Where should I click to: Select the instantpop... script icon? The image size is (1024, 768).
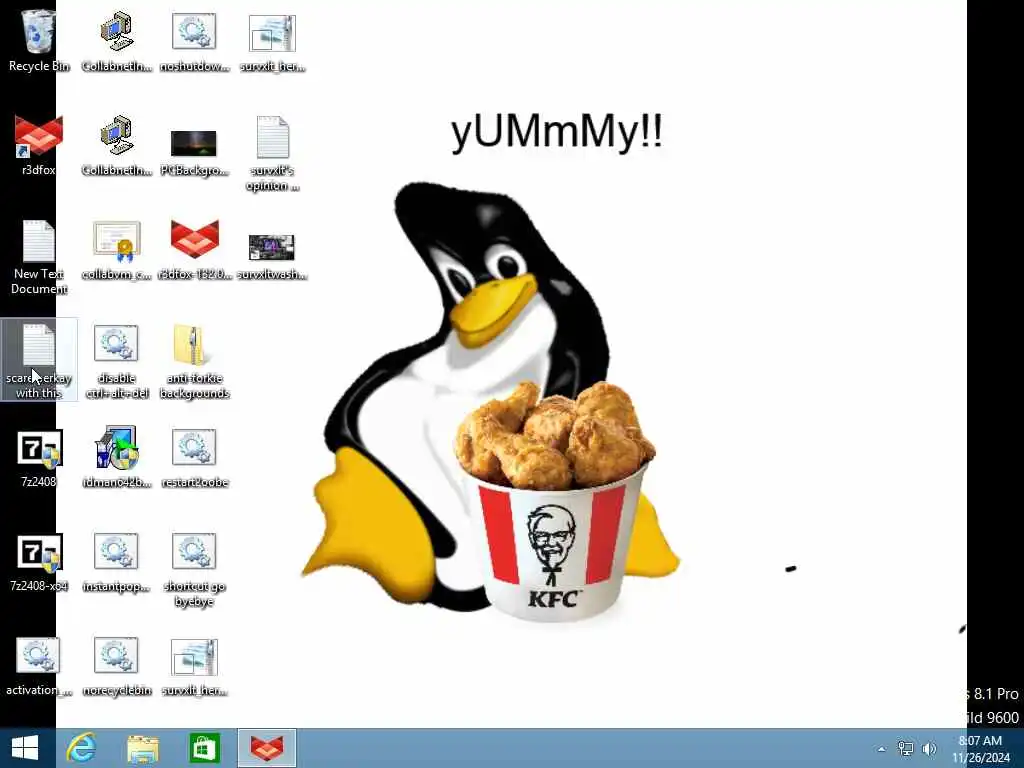117,562
